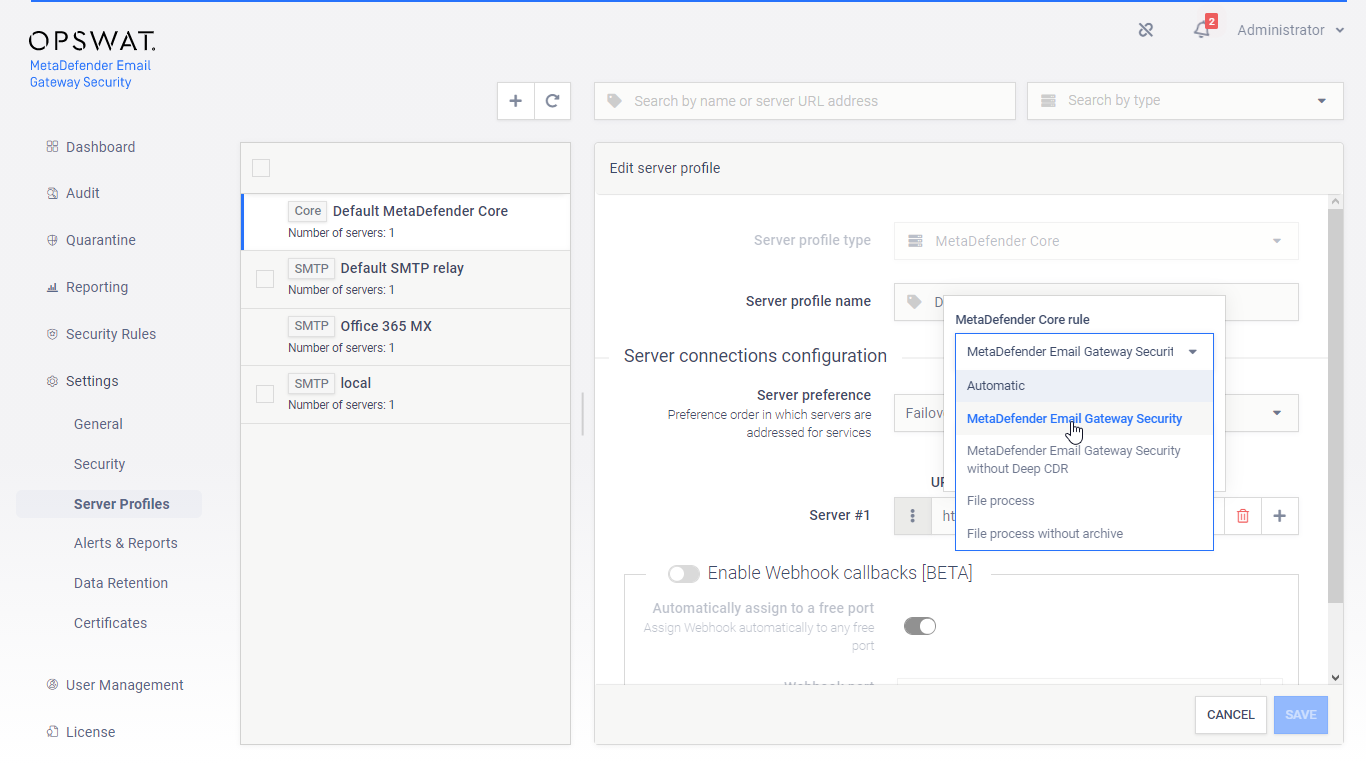This screenshot has height=768, width=1366.
Task: Open the Dashboard page
Action: click(100, 147)
